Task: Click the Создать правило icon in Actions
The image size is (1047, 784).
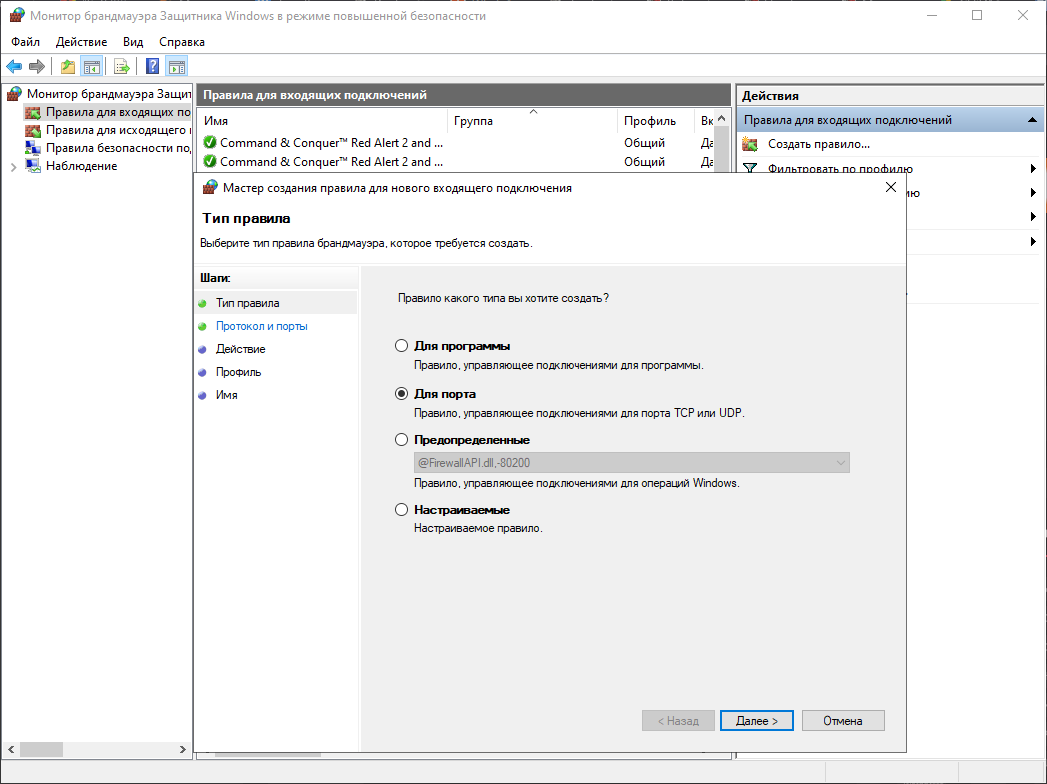Action: click(x=750, y=144)
